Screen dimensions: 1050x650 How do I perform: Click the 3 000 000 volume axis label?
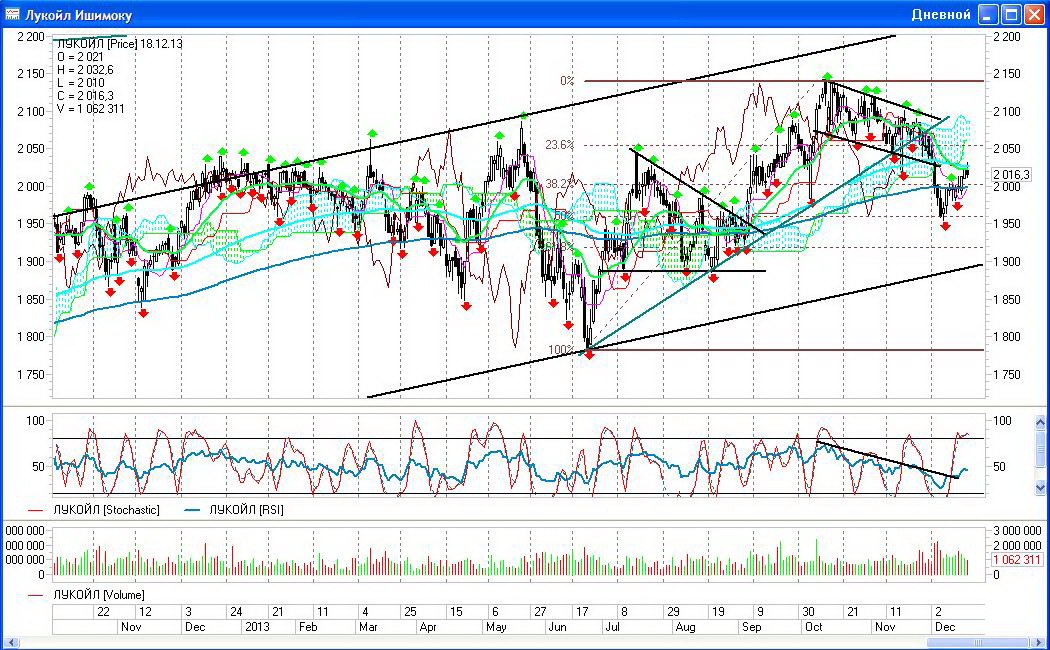tap(1017, 531)
